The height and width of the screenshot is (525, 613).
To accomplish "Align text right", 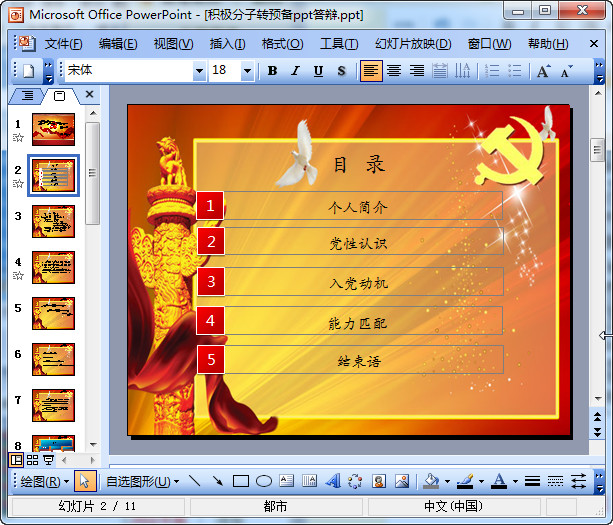I will coord(417,71).
